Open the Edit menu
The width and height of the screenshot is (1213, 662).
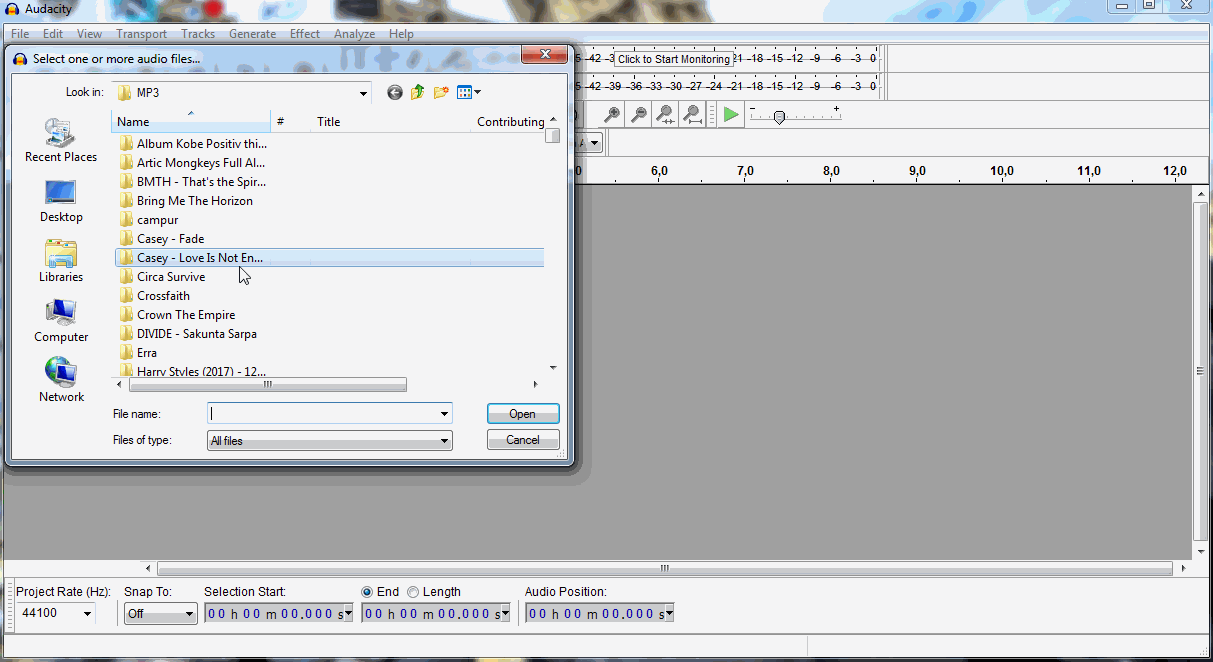[x=53, y=34]
